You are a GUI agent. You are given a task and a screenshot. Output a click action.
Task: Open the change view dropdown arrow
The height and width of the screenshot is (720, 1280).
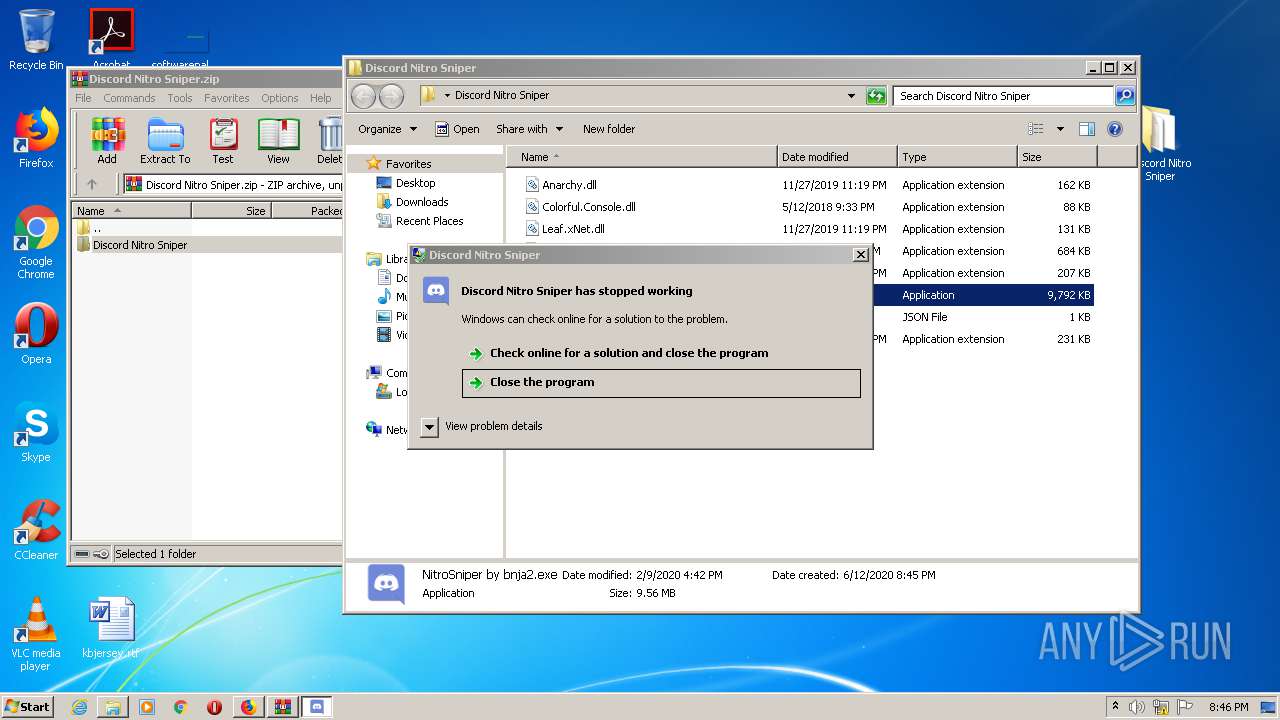coord(1060,129)
